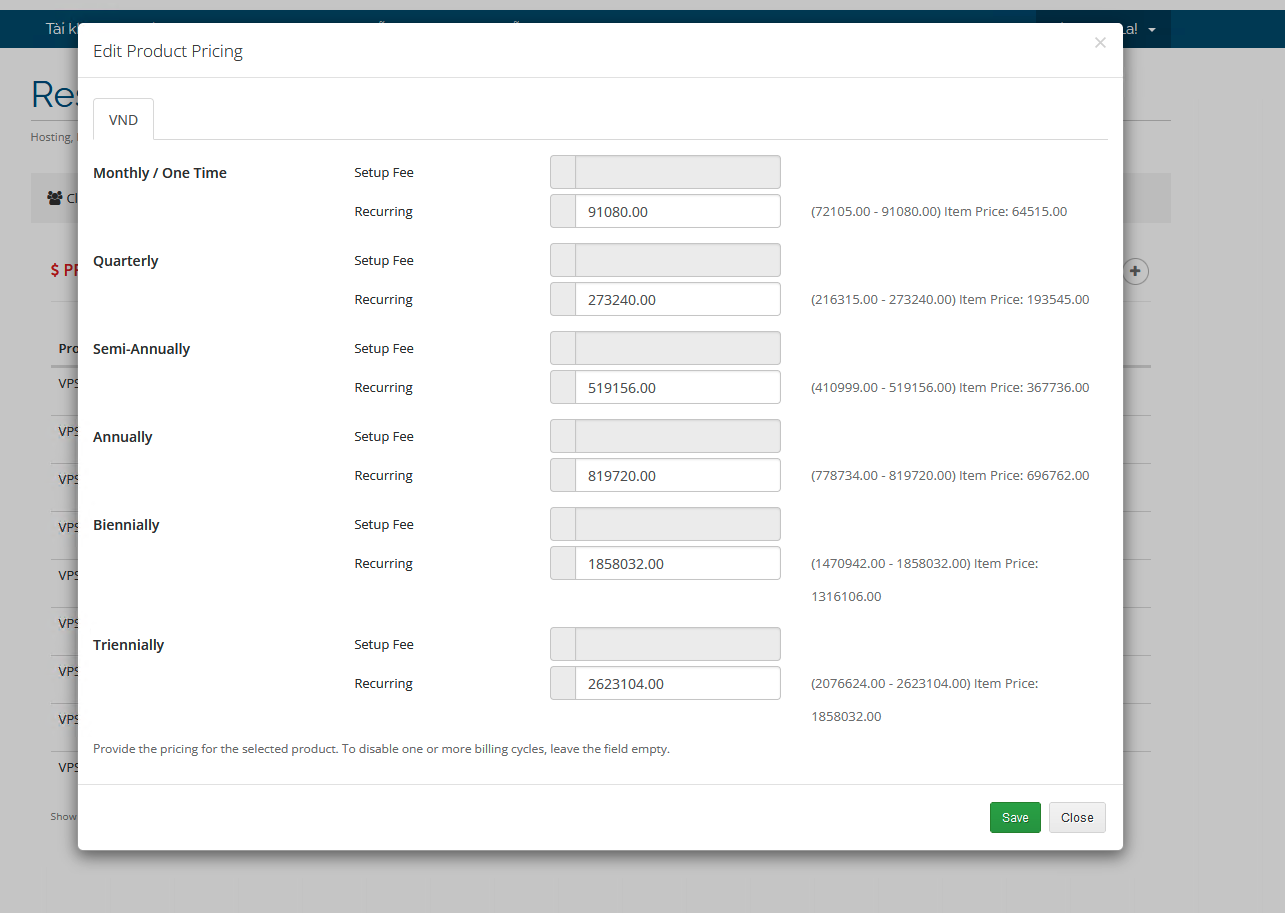Click the Annually Setup Fee input
Image resolution: width=1285 pixels, height=913 pixels.
pyautogui.click(x=677, y=436)
